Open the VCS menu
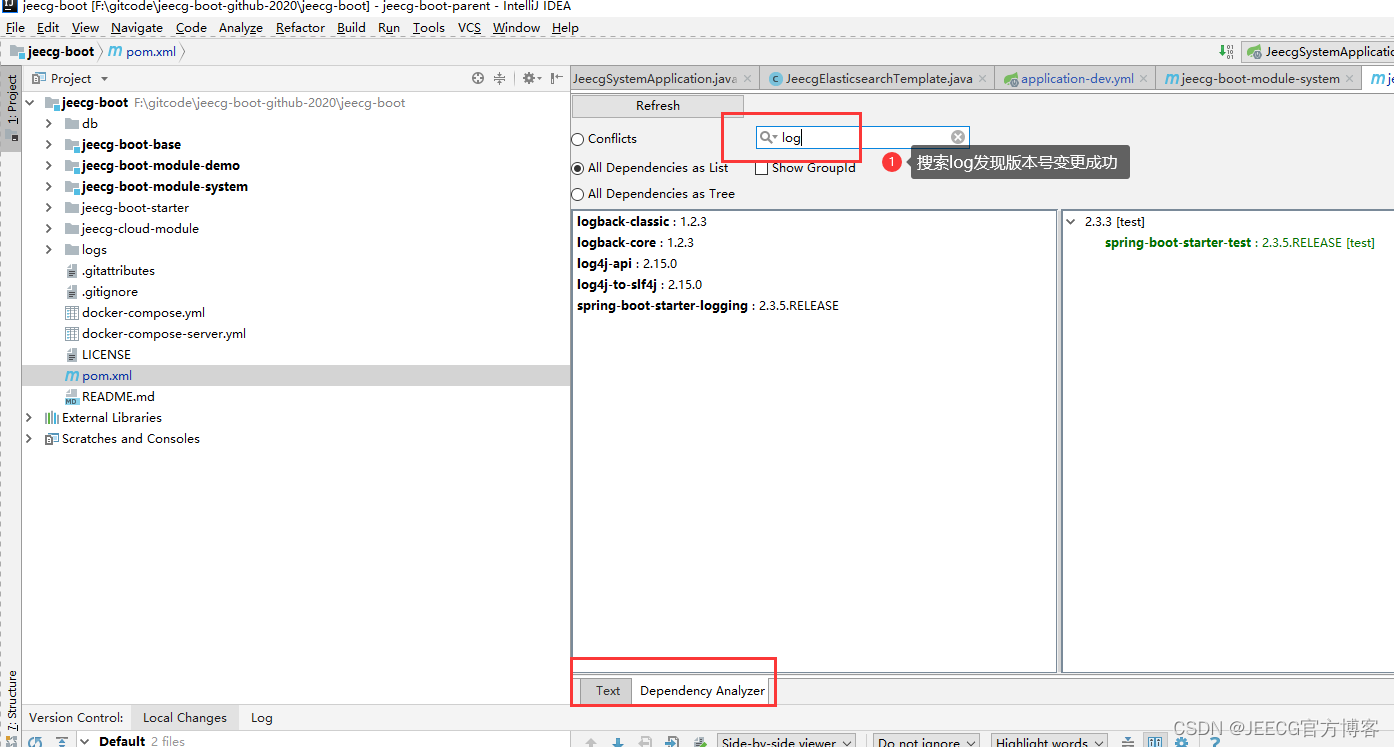 pos(469,28)
